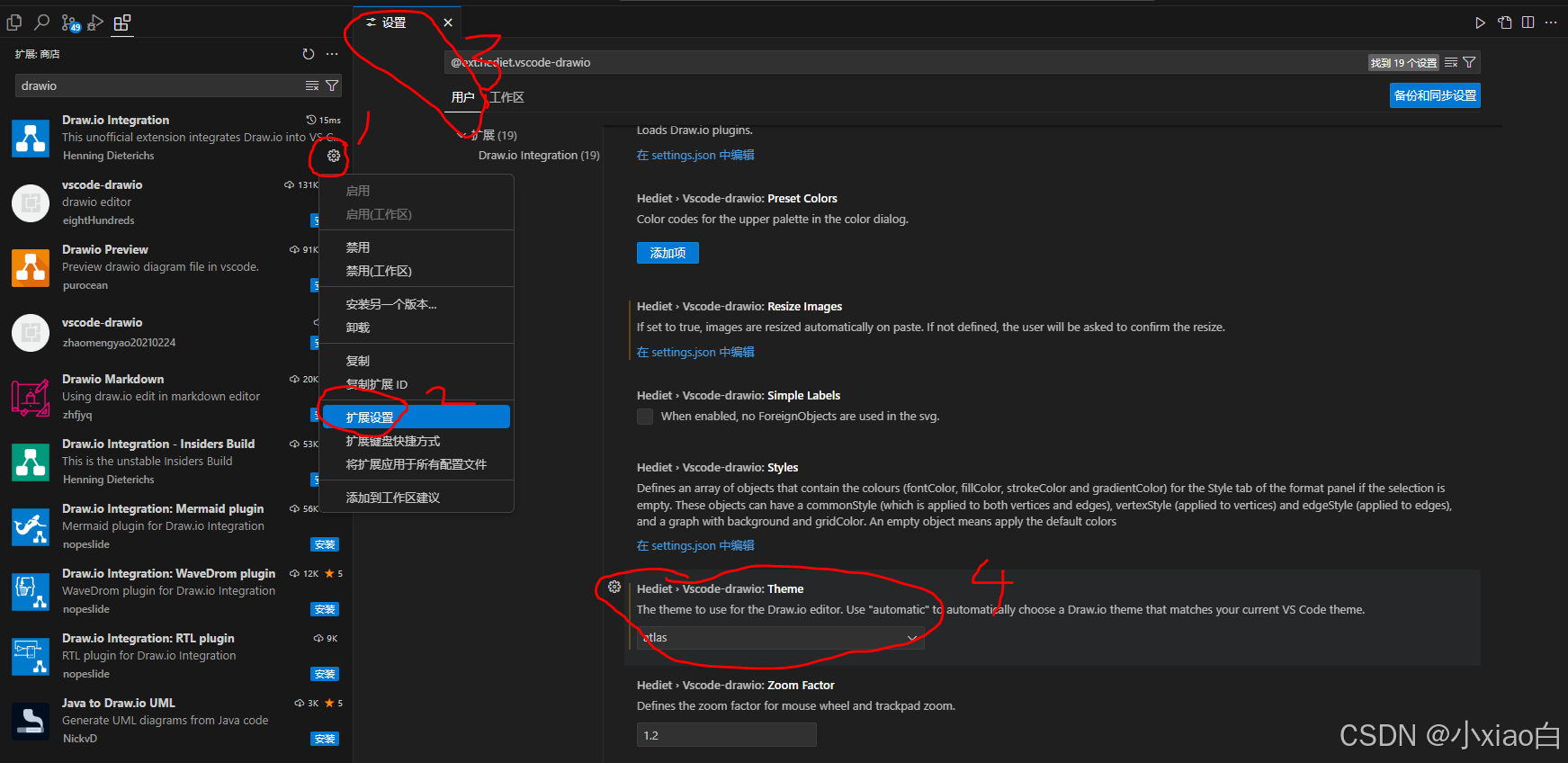The height and width of the screenshot is (763, 1568).
Task: Select Java to Draw.io UML extension icon
Action: (31, 722)
